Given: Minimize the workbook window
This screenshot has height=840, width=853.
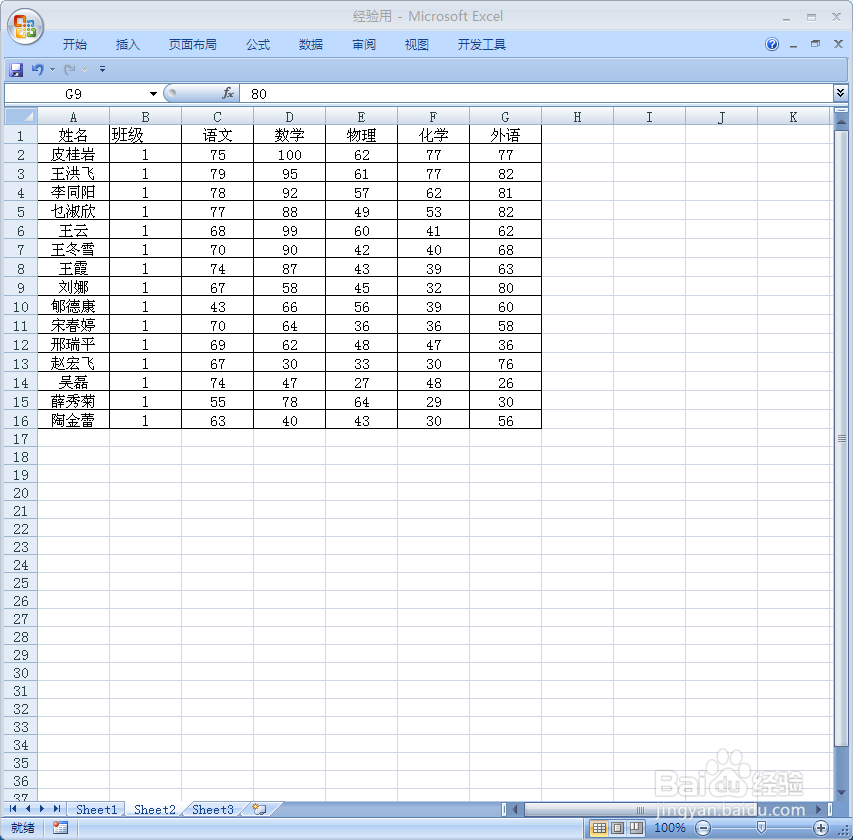Looking at the screenshot, I should (793, 46).
